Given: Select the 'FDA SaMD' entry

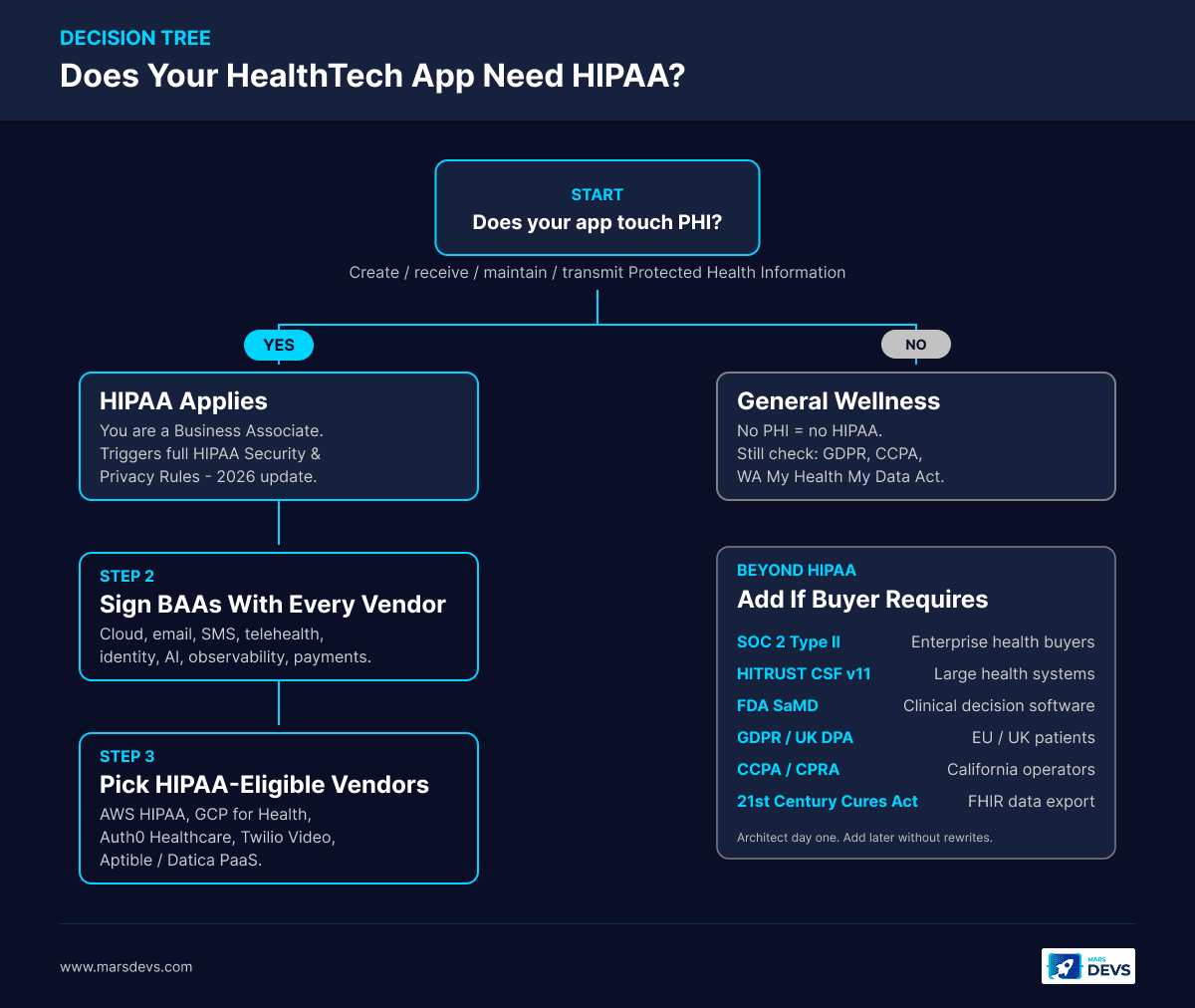Looking at the screenshot, I should 778,706.
